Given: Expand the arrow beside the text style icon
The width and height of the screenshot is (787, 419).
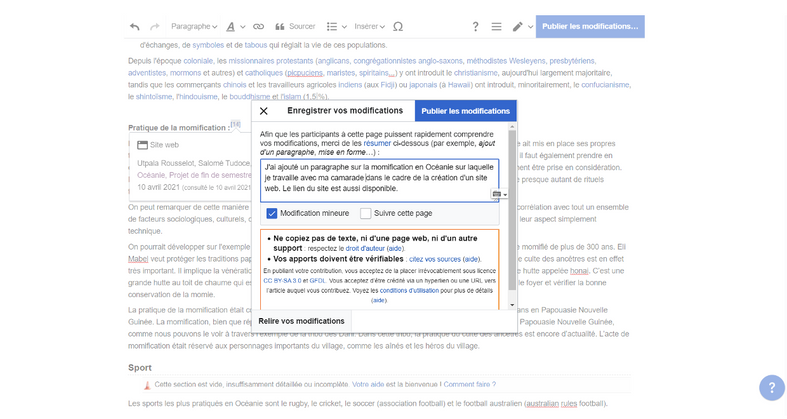Looking at the screenshot, I should coord(243,27).
